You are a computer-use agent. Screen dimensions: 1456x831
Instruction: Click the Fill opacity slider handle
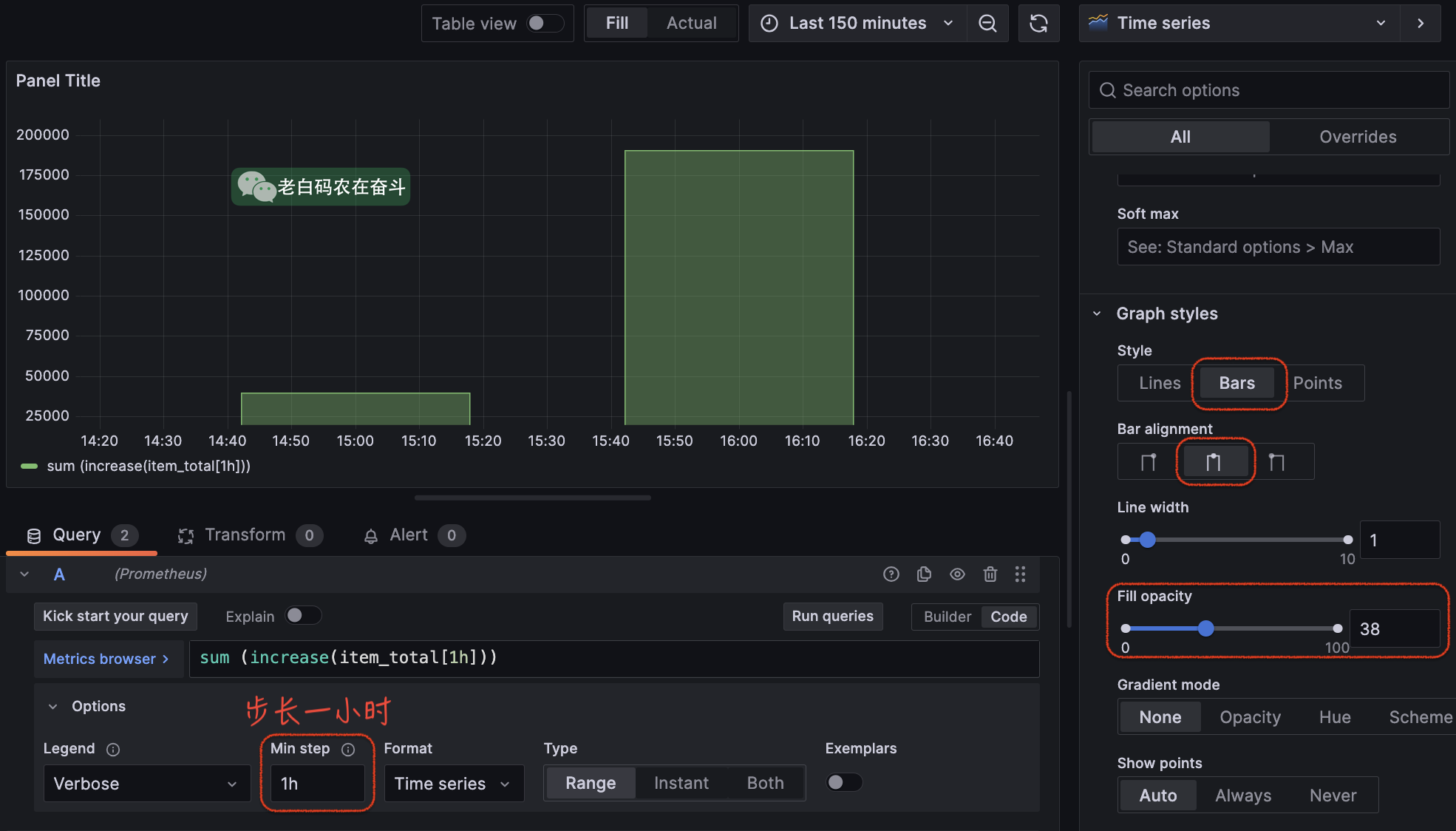point(1205,628)
